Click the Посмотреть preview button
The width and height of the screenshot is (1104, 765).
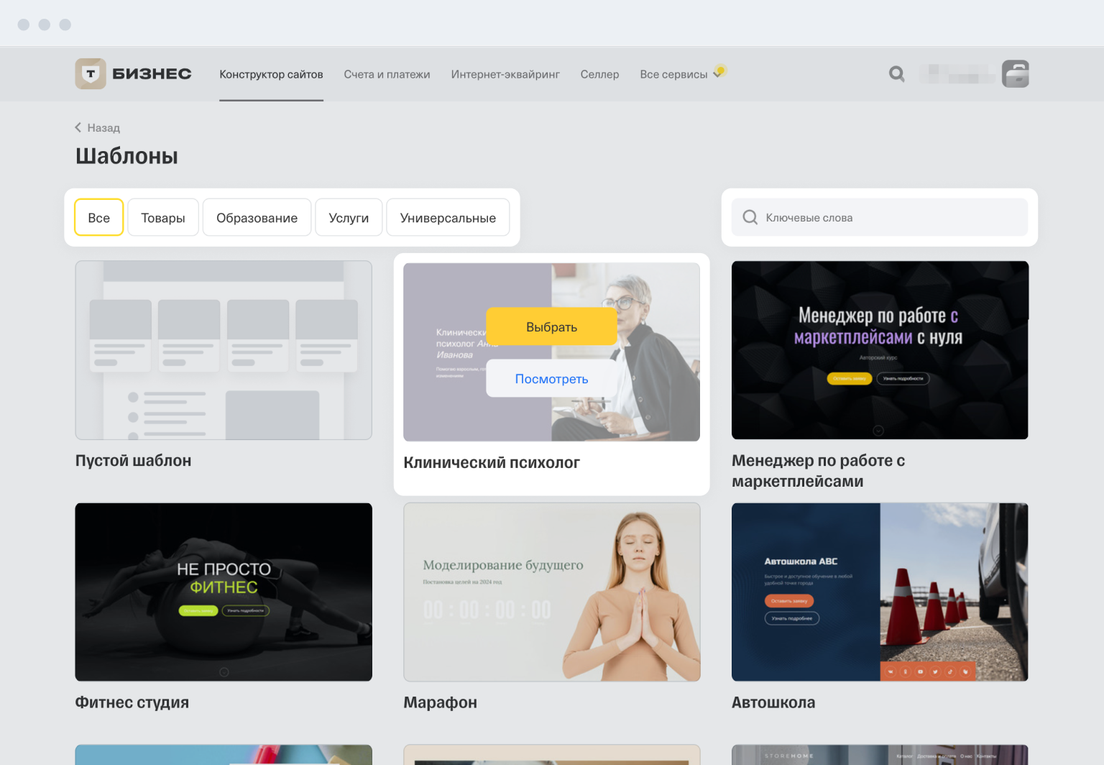tap(551, 379)
